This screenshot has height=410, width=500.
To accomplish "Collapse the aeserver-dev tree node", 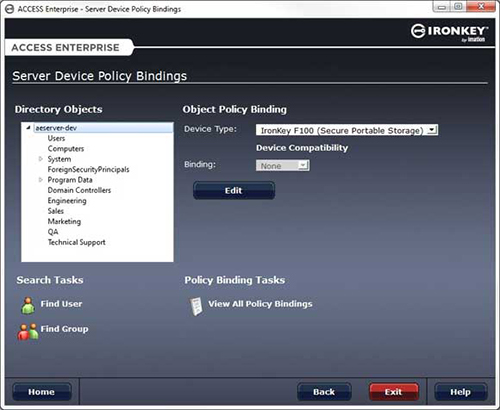I will (29, 128).
